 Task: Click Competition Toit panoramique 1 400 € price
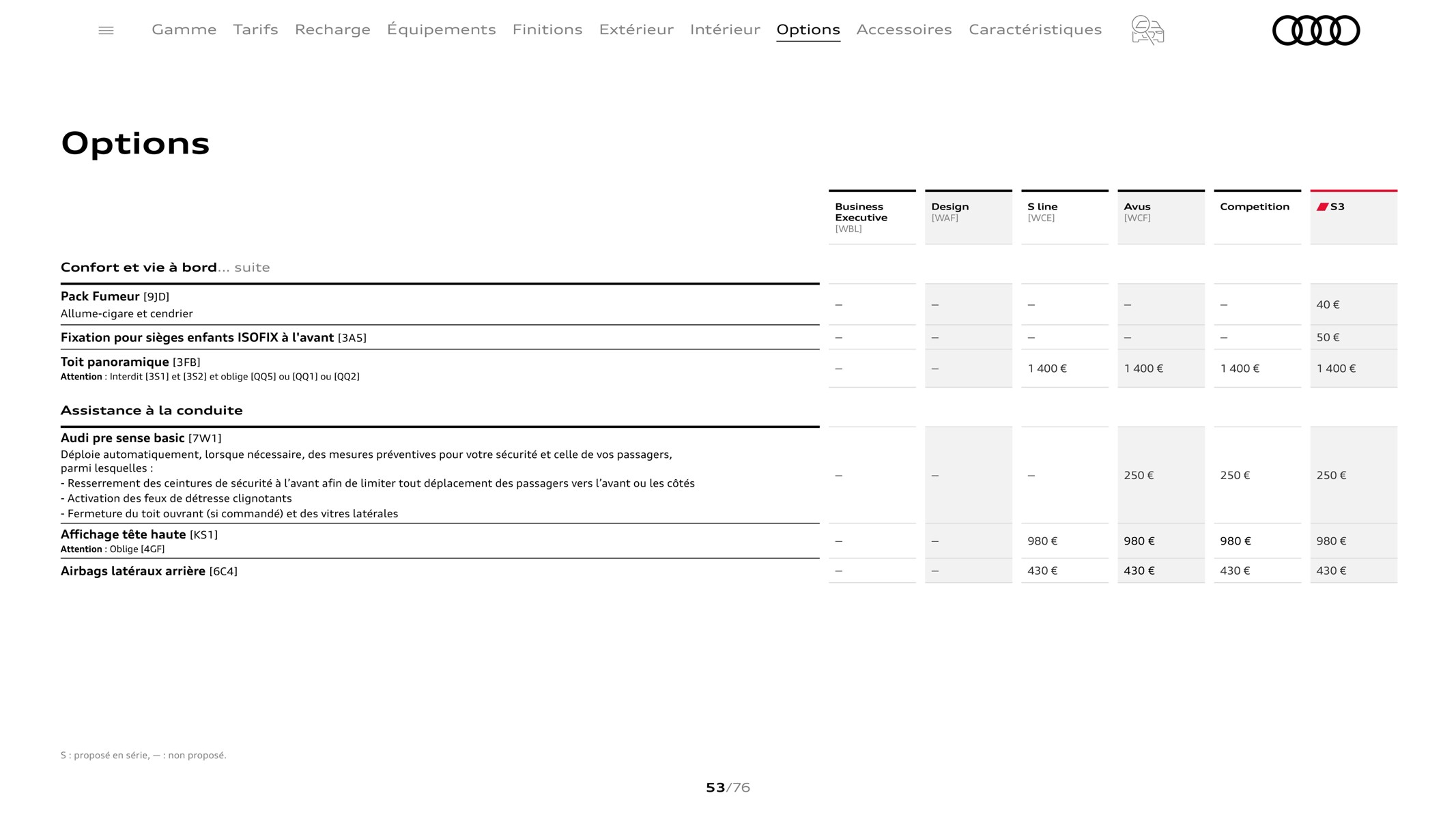tap(1240, 369)
